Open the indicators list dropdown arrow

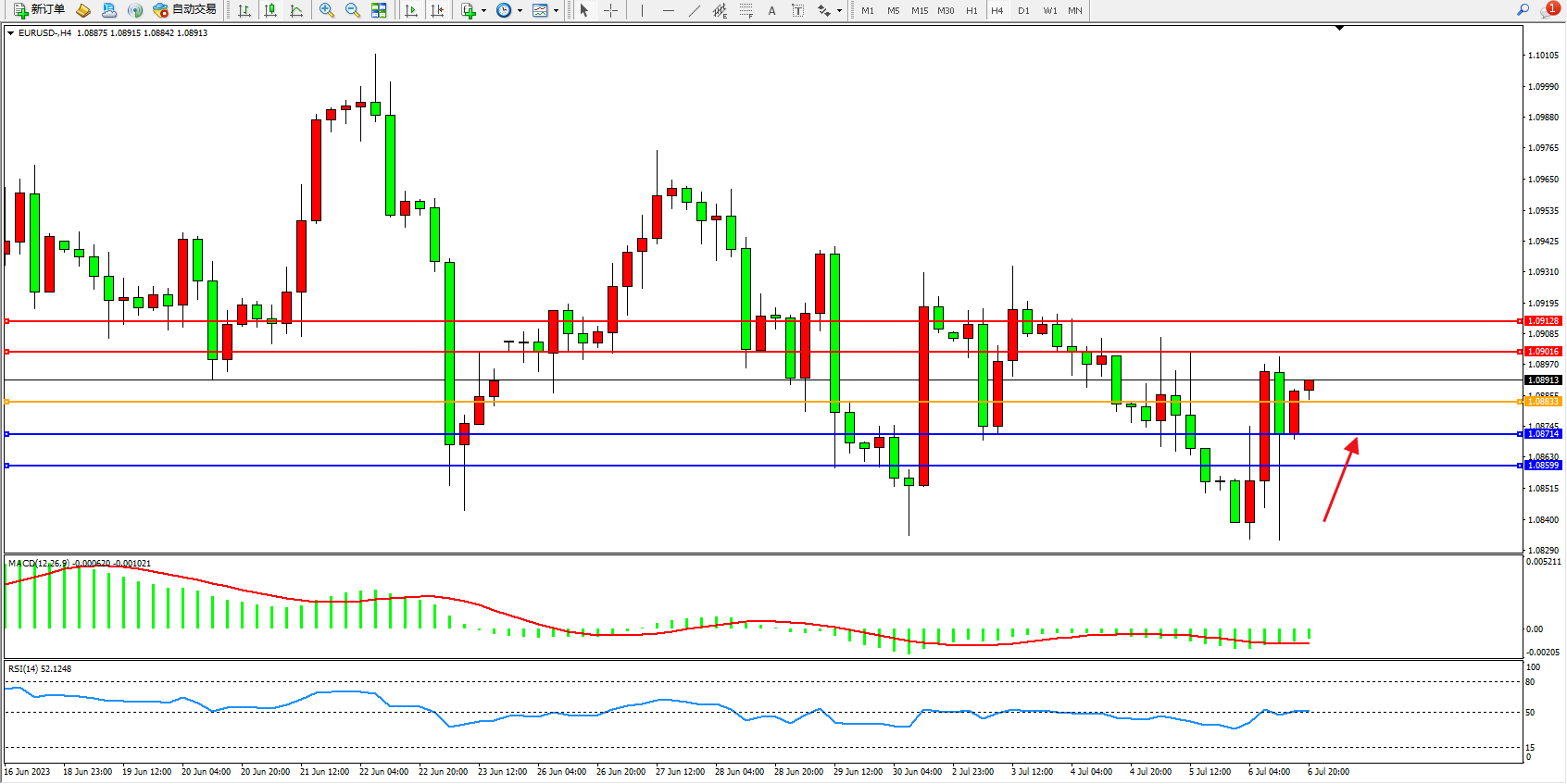click(x=483, y=11)
